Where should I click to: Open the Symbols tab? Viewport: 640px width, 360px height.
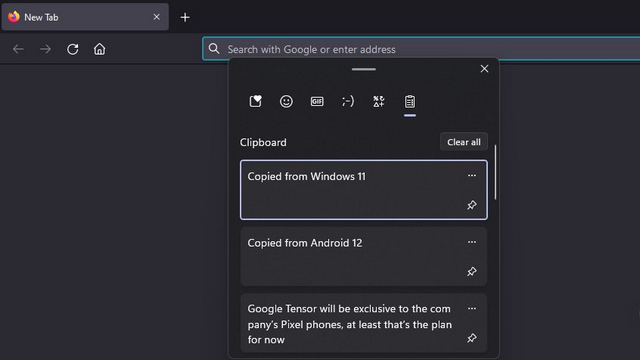[379, 101]
